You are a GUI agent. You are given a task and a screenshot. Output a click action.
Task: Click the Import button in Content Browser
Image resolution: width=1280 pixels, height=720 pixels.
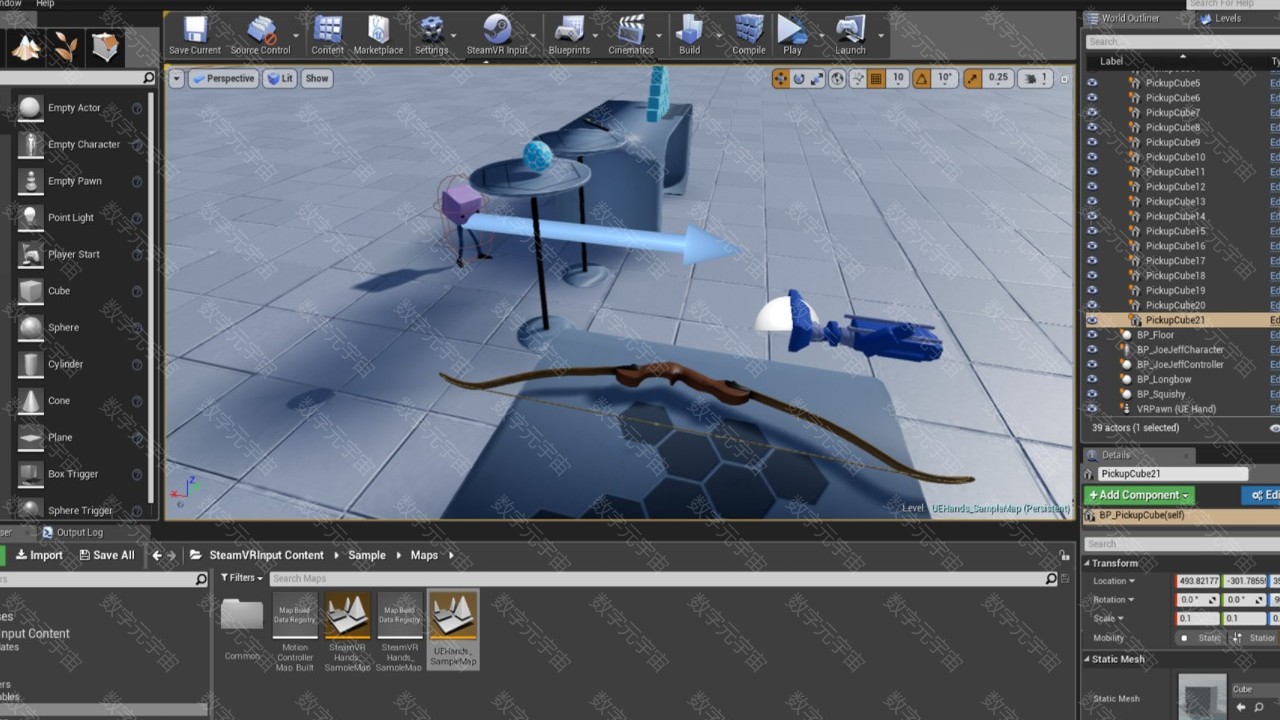[39, 555]
